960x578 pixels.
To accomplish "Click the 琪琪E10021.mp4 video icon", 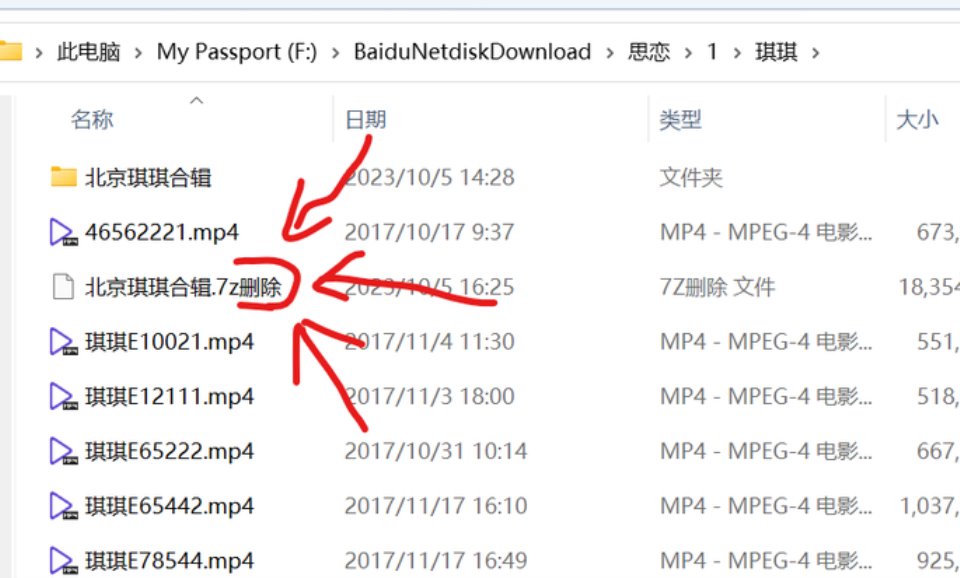I will coord(63,342).
